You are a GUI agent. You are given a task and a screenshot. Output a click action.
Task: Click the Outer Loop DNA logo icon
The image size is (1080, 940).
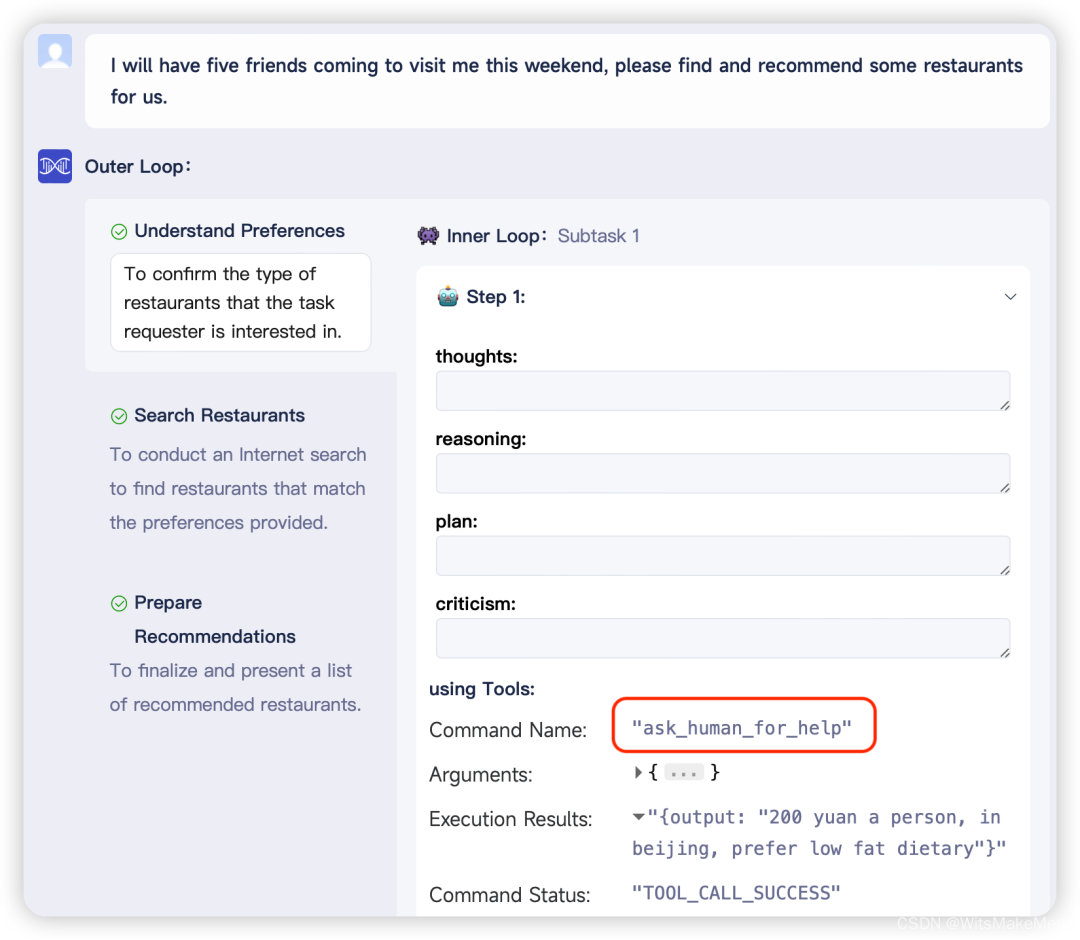pyautogui.click(x=55, y=166)
